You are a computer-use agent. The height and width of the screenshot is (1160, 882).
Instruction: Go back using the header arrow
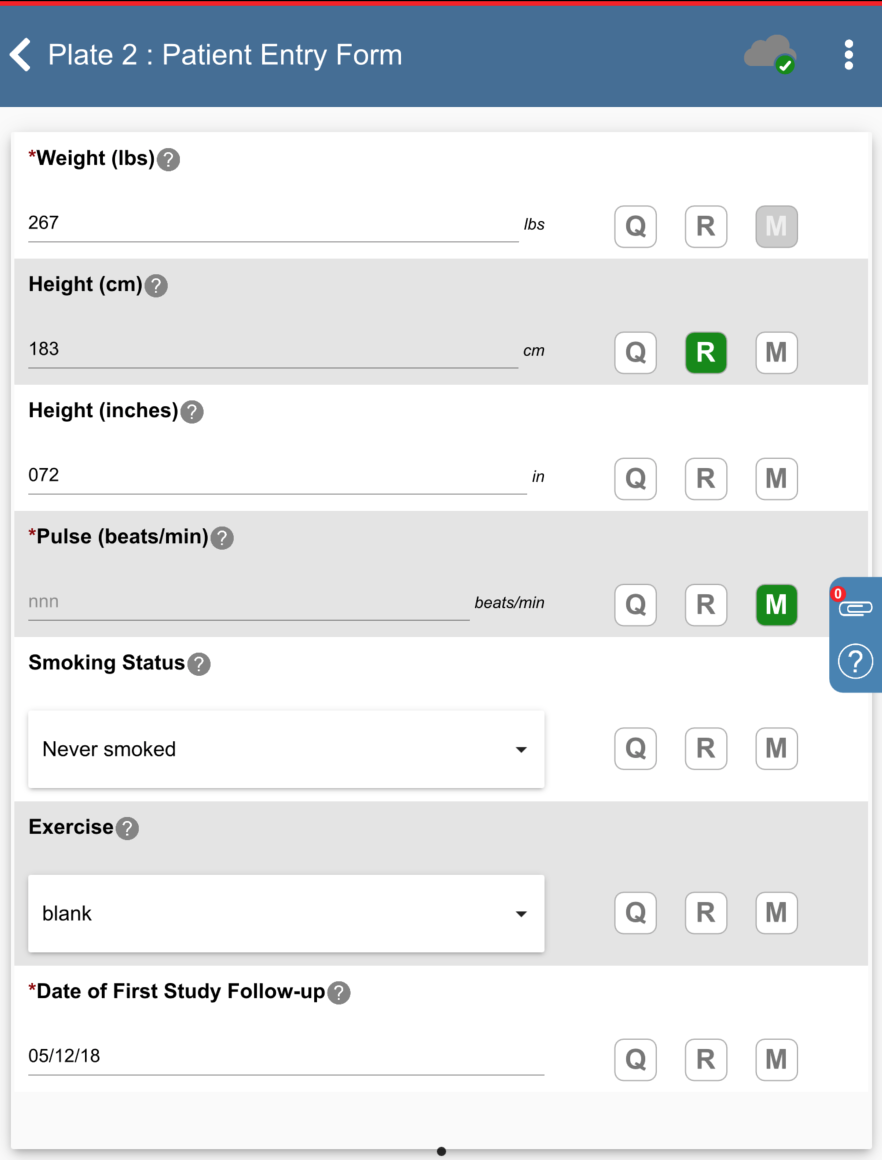(x=21, y=54)
